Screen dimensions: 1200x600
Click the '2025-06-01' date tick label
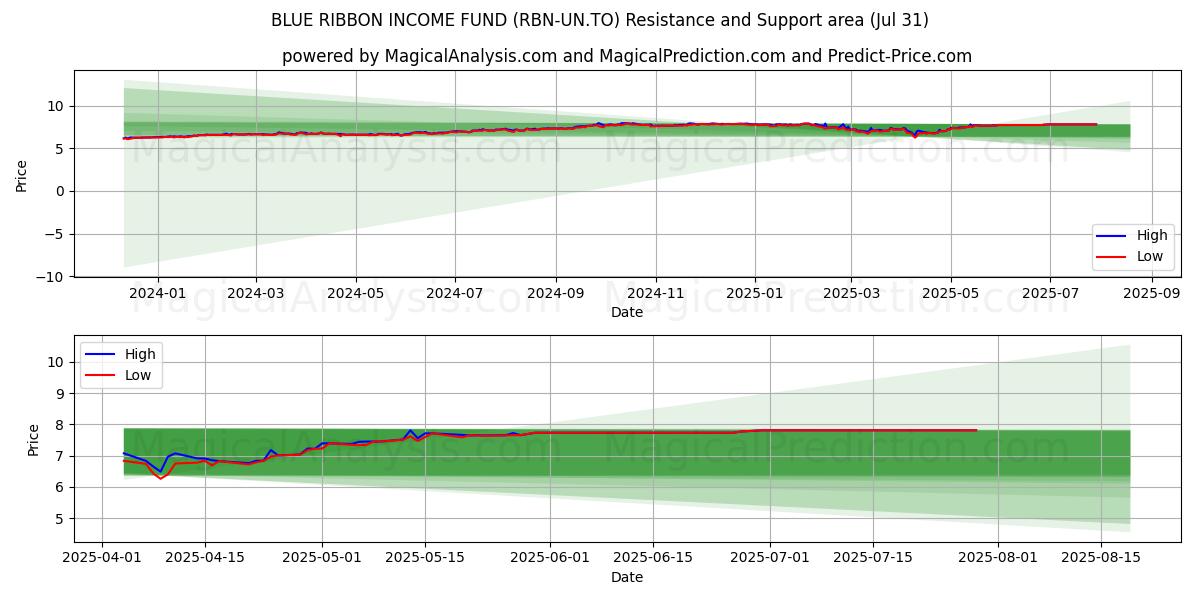[x=550, y=560]
